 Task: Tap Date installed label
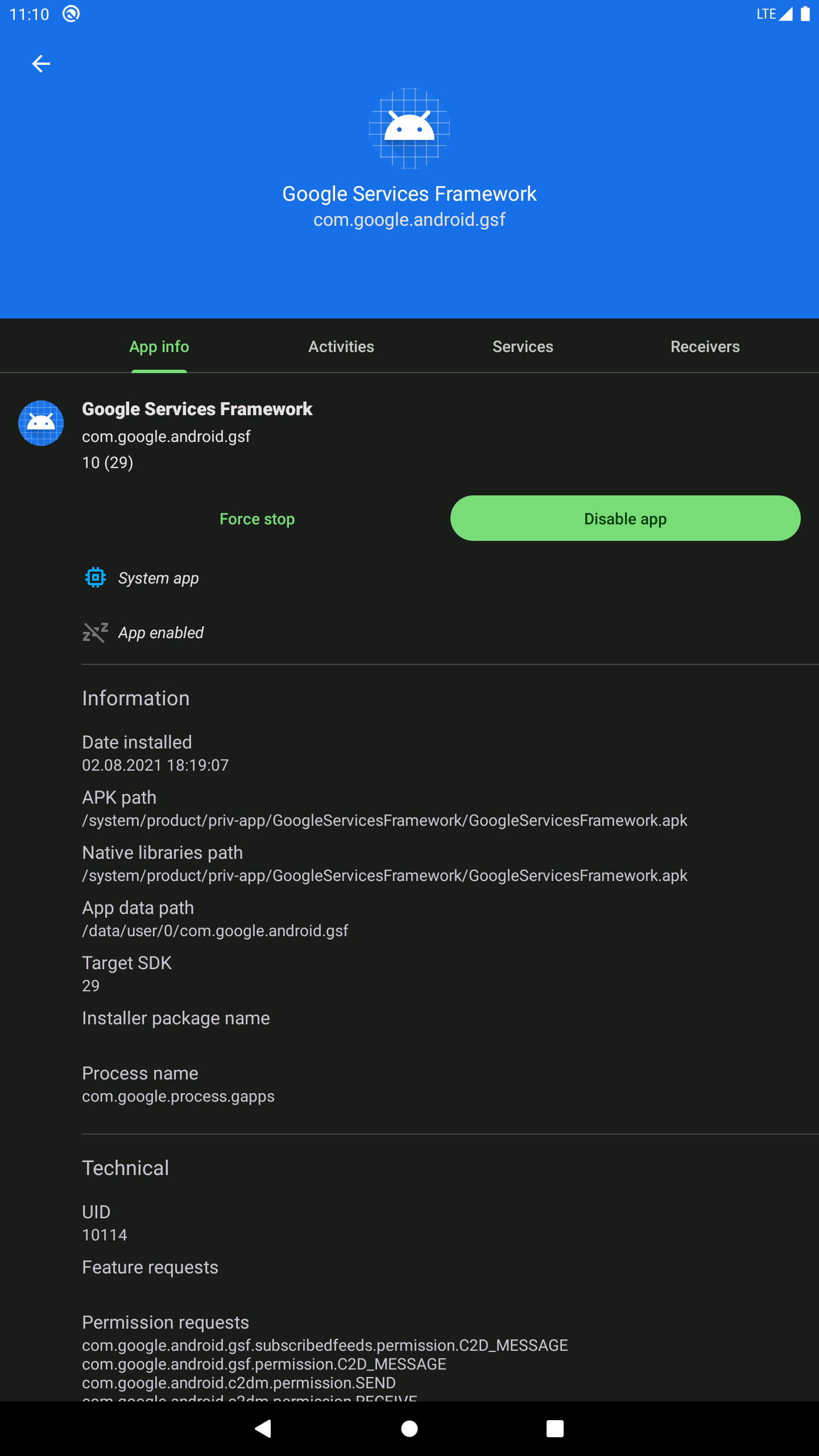(x=137, y=742)
